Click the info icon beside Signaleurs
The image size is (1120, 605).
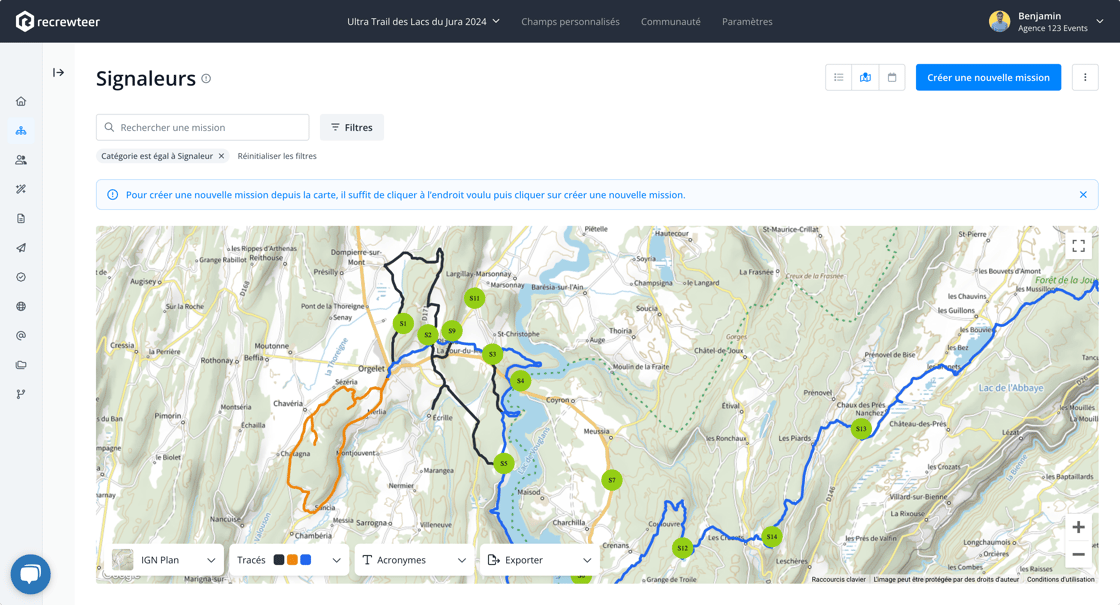click(x=206, y=79)
